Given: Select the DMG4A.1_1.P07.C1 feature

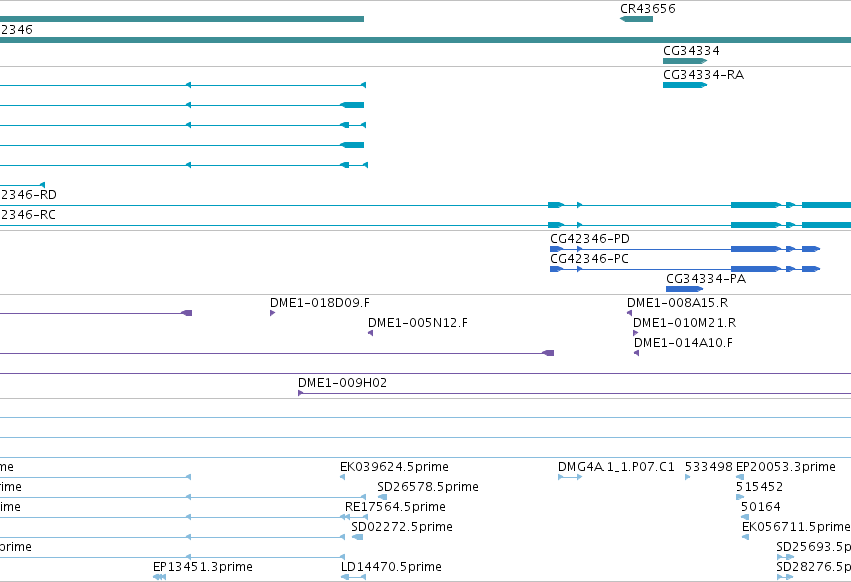Looking at the screenshot, I should pyautogui.click(x=570, y=477).
